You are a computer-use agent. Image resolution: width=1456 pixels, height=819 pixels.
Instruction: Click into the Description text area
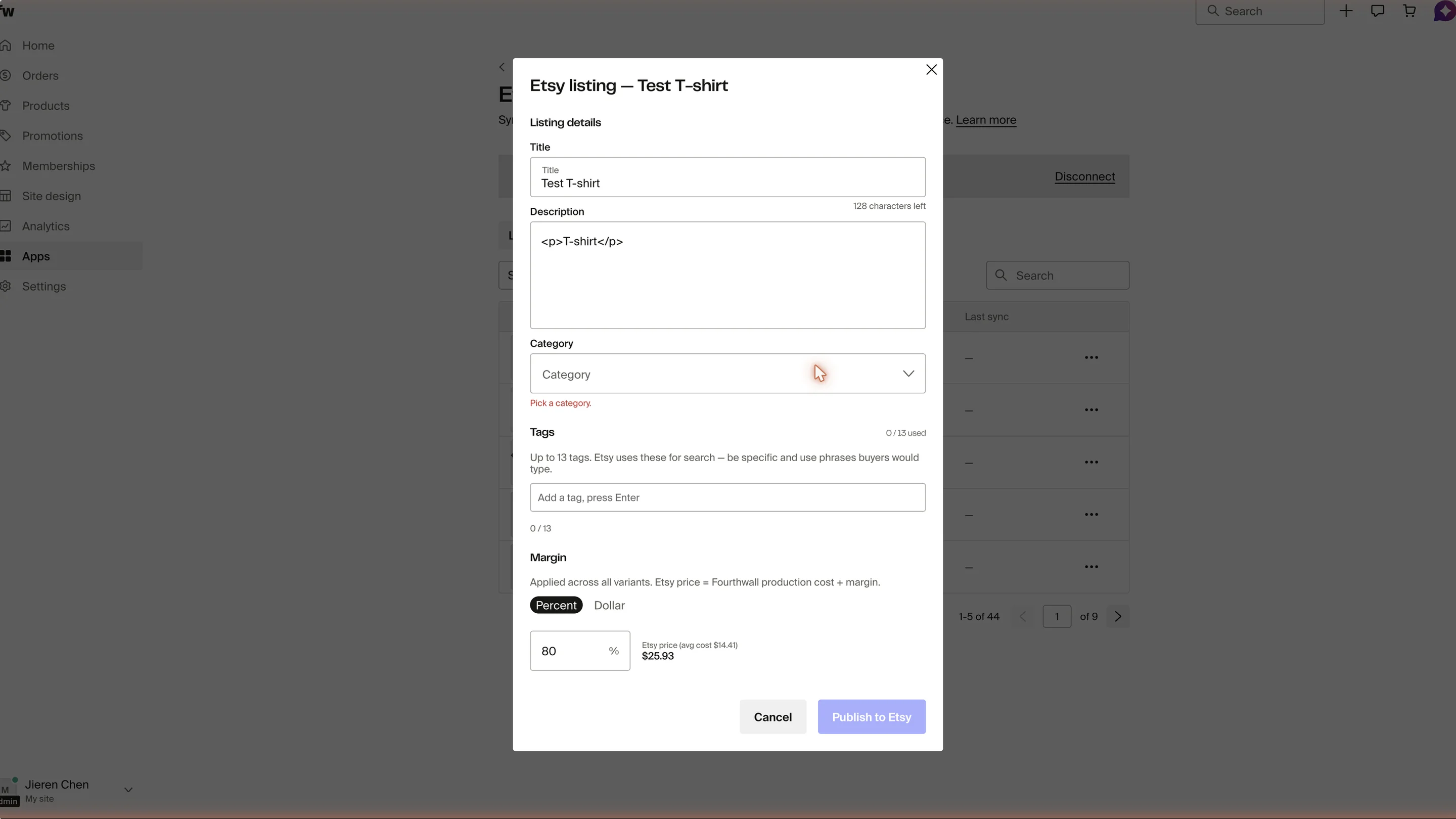click(727, 275)
